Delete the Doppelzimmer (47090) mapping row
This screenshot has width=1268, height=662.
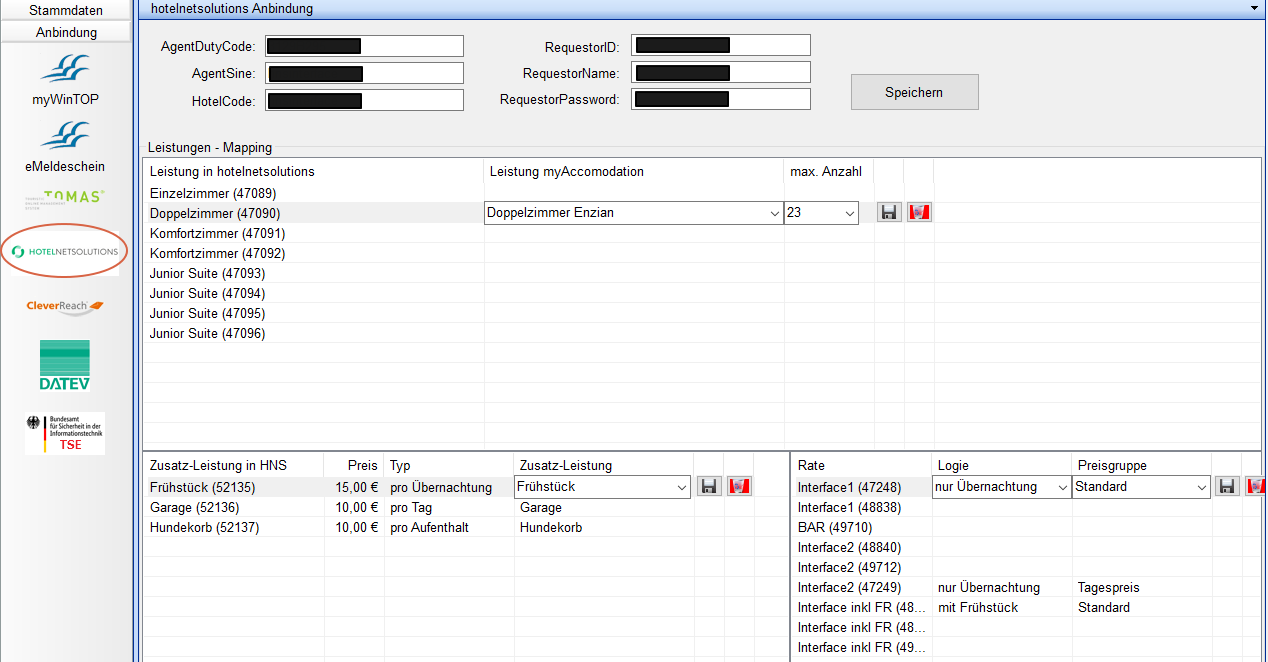(x=919, y=213)
